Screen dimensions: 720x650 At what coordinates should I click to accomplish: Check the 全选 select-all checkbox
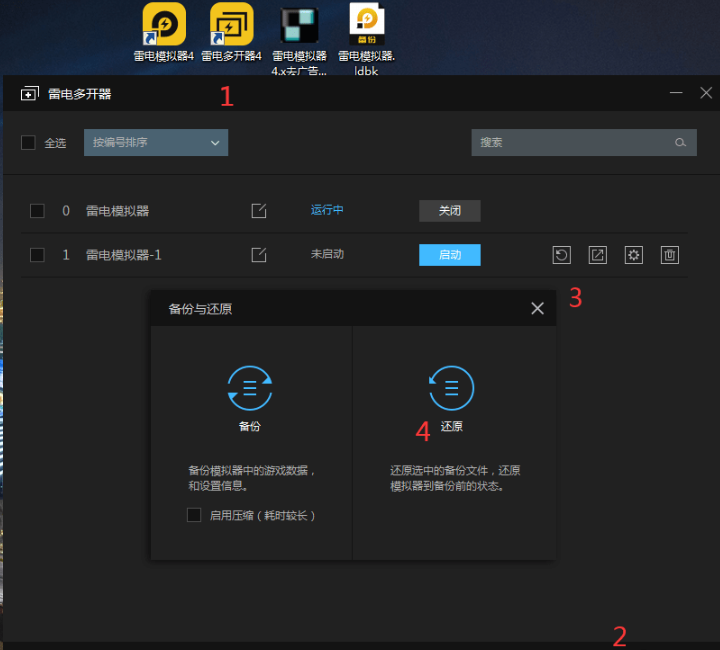[x=28, y=143]
